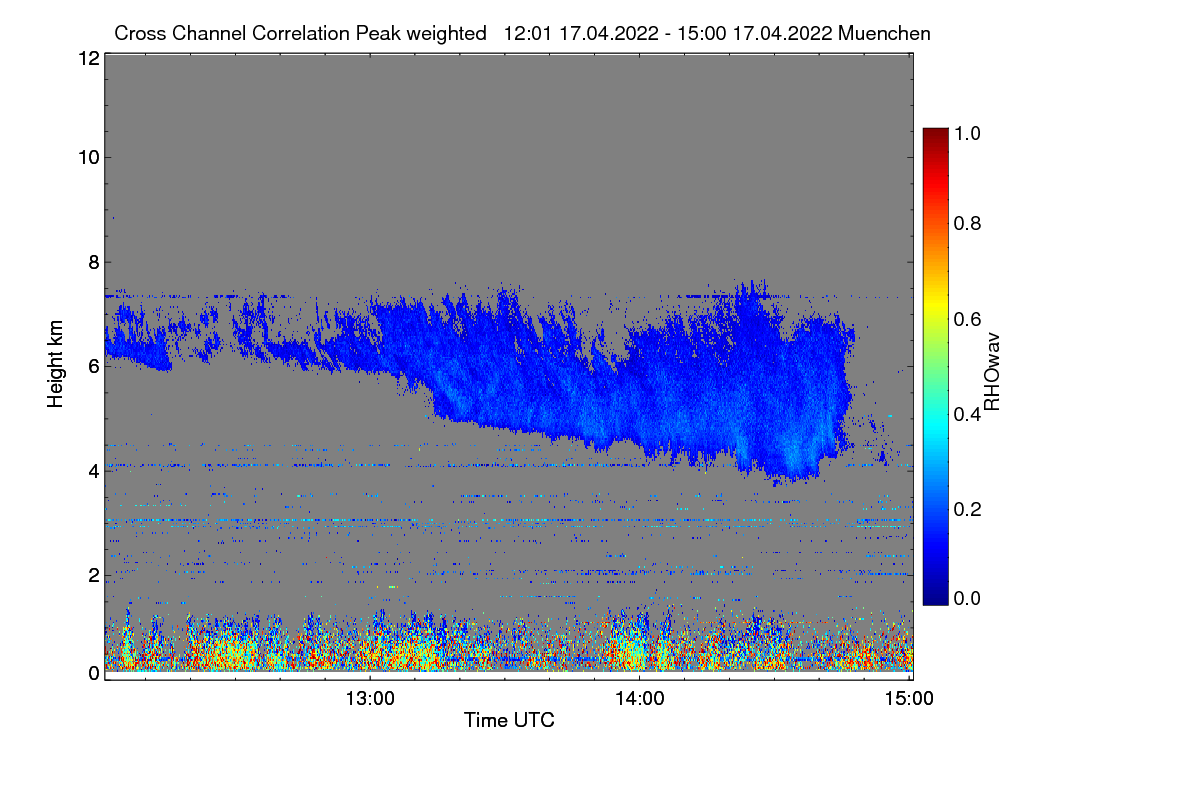Click the colorbar value '0.4'
This screenshot has height=800, width=1200.
click(x=967, y=414)
